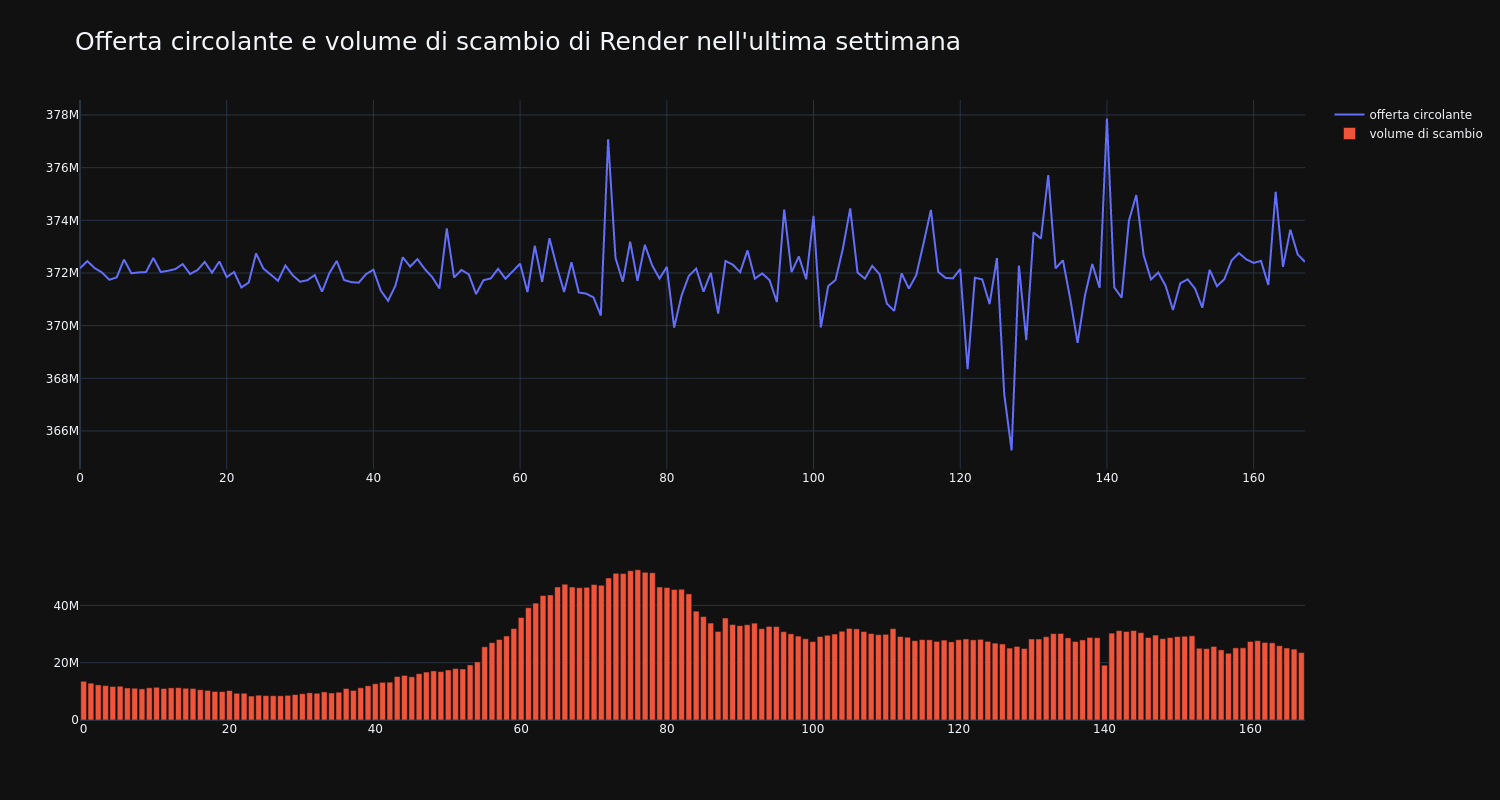Click the blue line icon in the legend

point(1349,115)
